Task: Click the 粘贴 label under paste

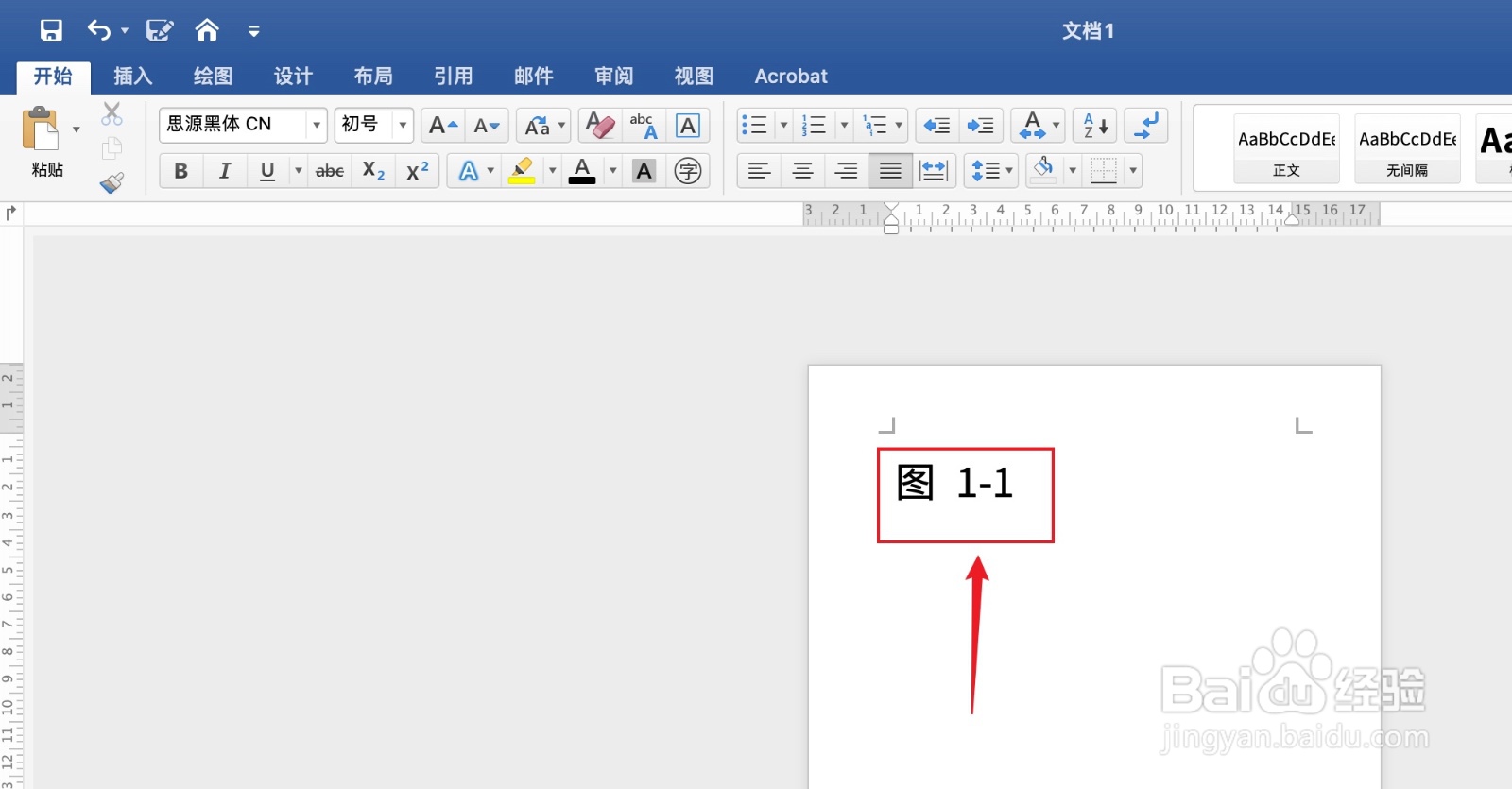Action: point(47,170)
